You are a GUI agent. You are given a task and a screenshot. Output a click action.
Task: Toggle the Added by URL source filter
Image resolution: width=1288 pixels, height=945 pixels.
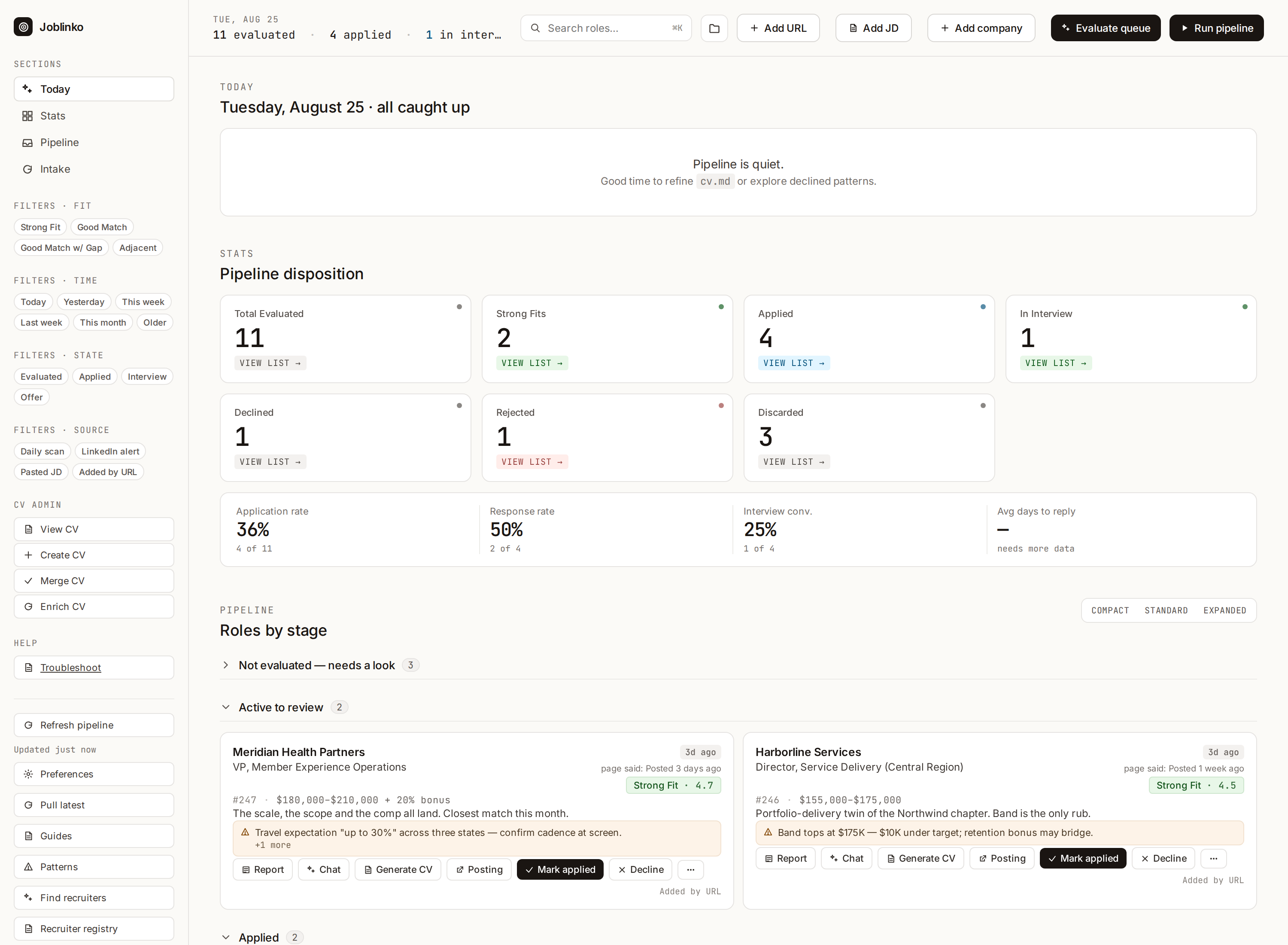(x=108, y=472)
